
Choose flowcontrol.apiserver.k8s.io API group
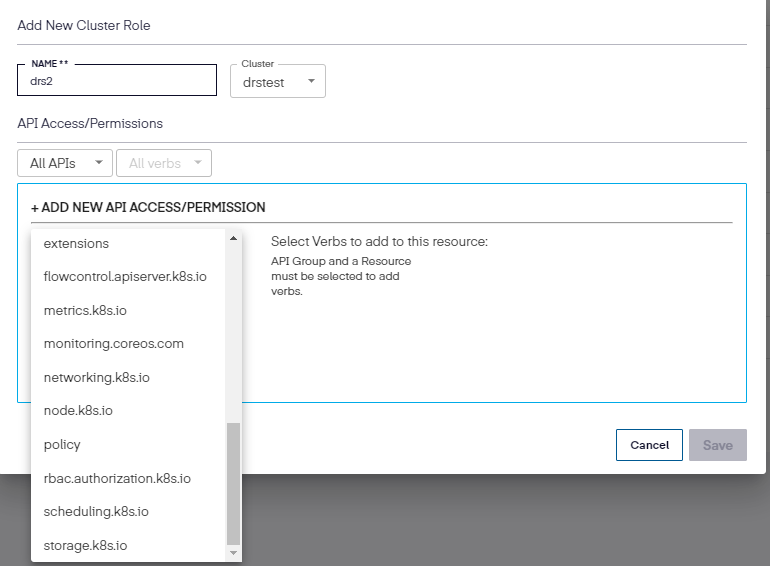[125, 276]
